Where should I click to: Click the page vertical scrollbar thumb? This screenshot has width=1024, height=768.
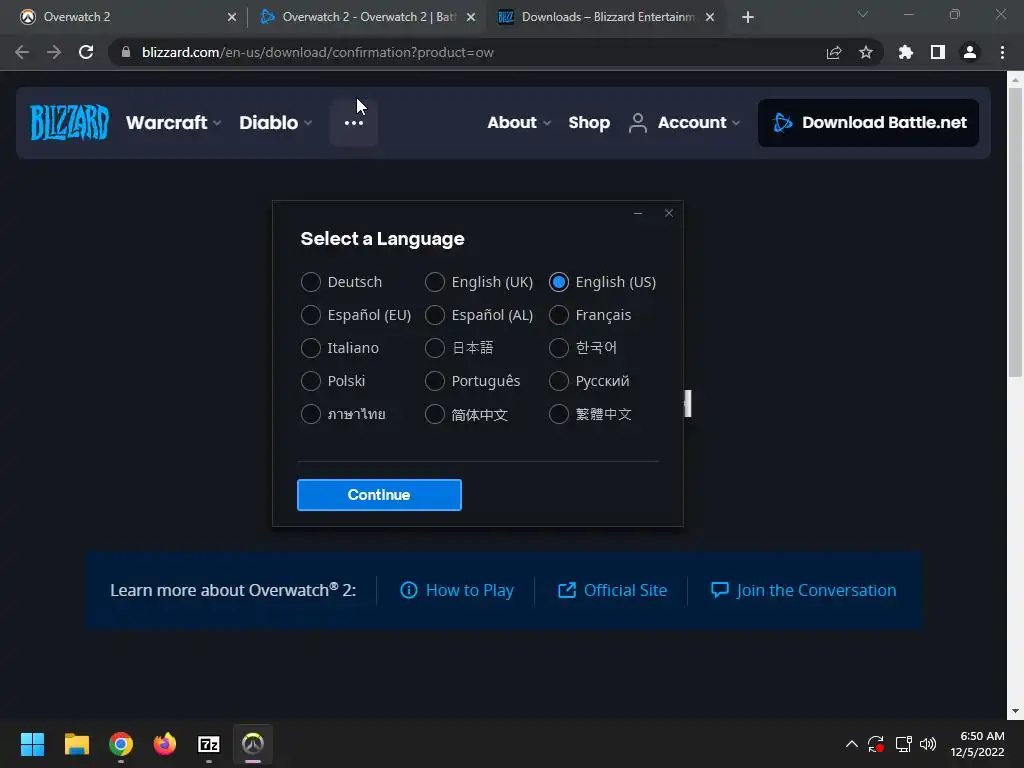tap(1015, 232)
